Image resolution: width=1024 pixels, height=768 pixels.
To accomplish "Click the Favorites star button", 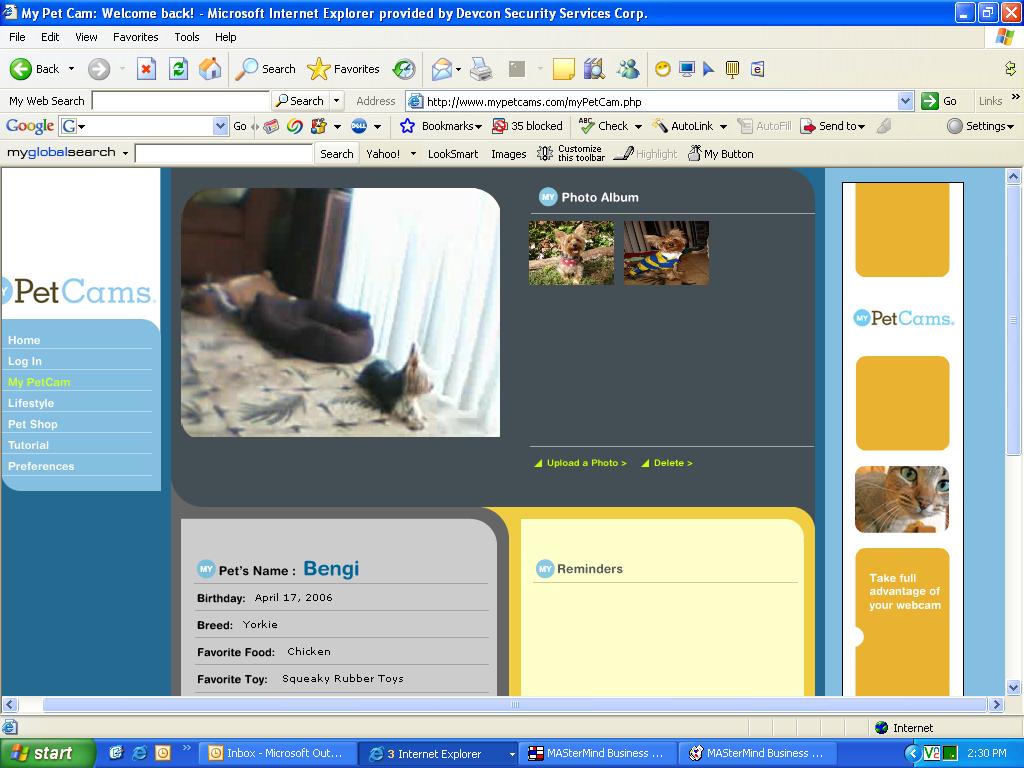I will pyautogui.click(x=344, y=69).
